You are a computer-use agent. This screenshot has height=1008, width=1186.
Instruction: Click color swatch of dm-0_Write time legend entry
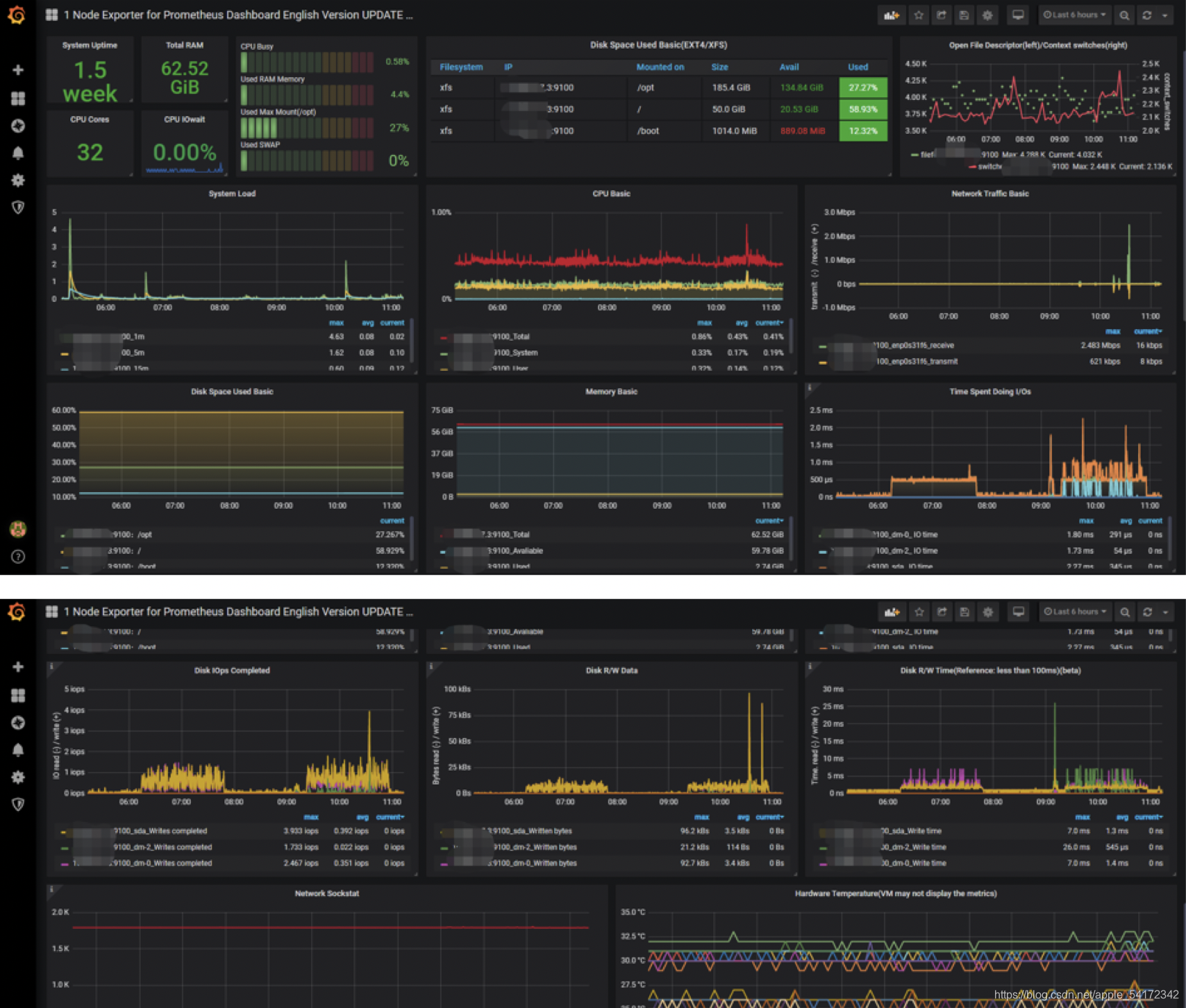click(x=822, y=864)
